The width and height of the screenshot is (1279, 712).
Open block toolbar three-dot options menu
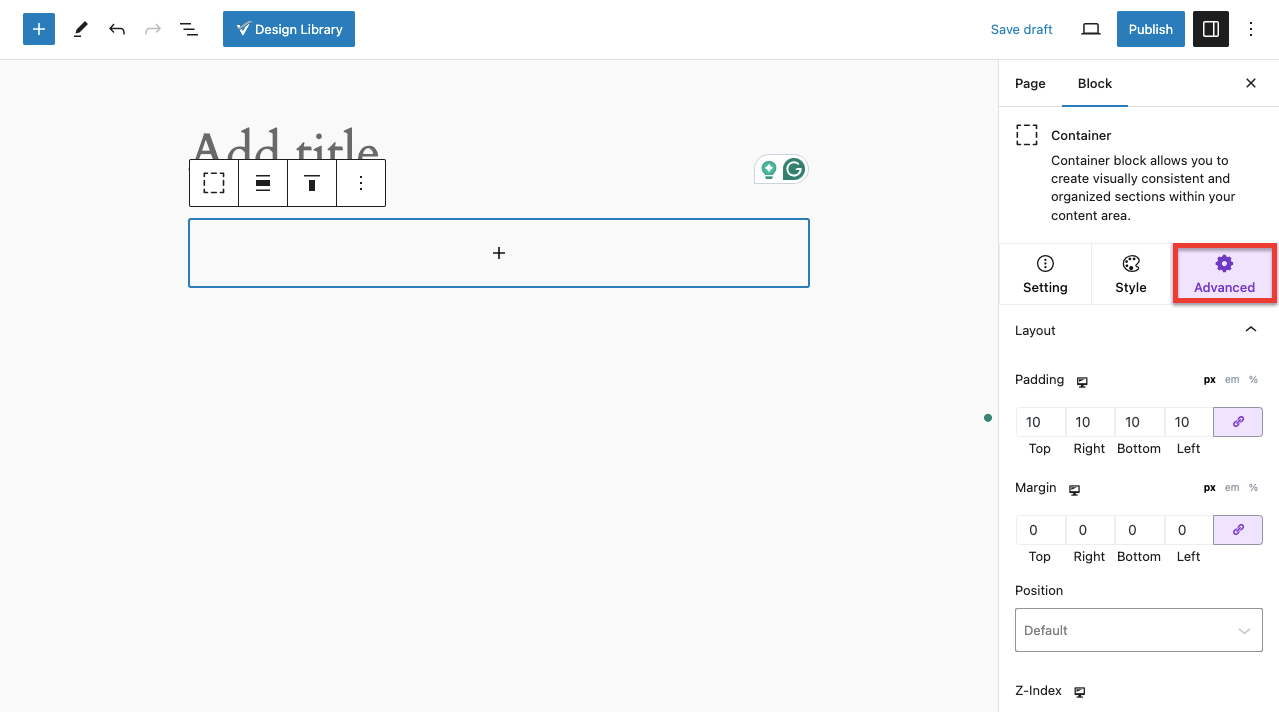click(x=361, y=183)
